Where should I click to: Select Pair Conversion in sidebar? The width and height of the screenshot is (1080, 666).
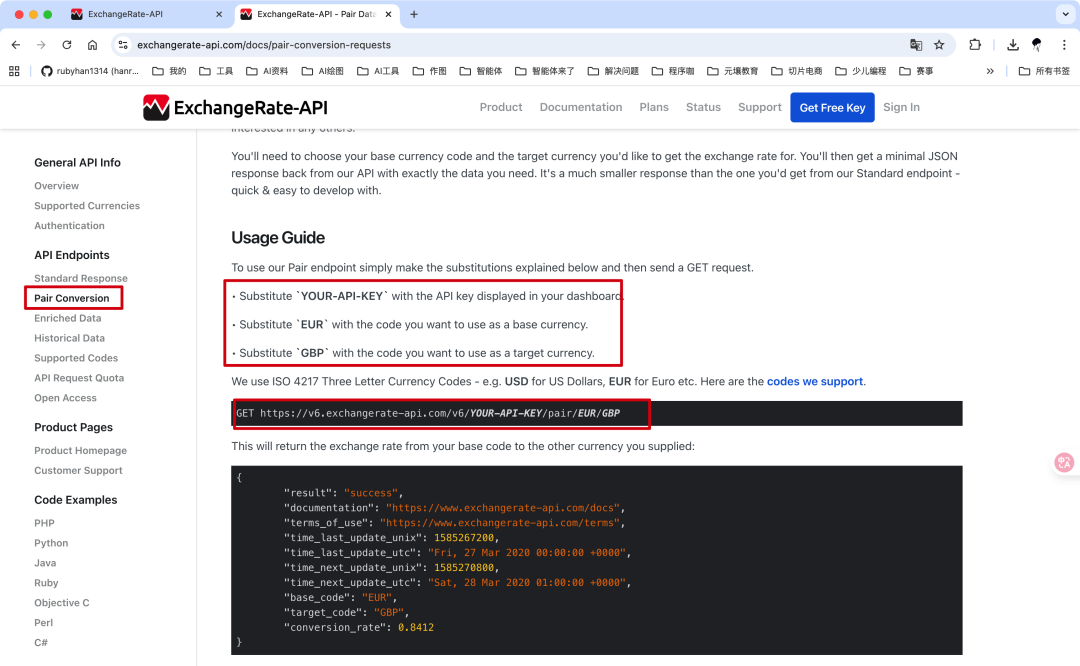point(72,298)
